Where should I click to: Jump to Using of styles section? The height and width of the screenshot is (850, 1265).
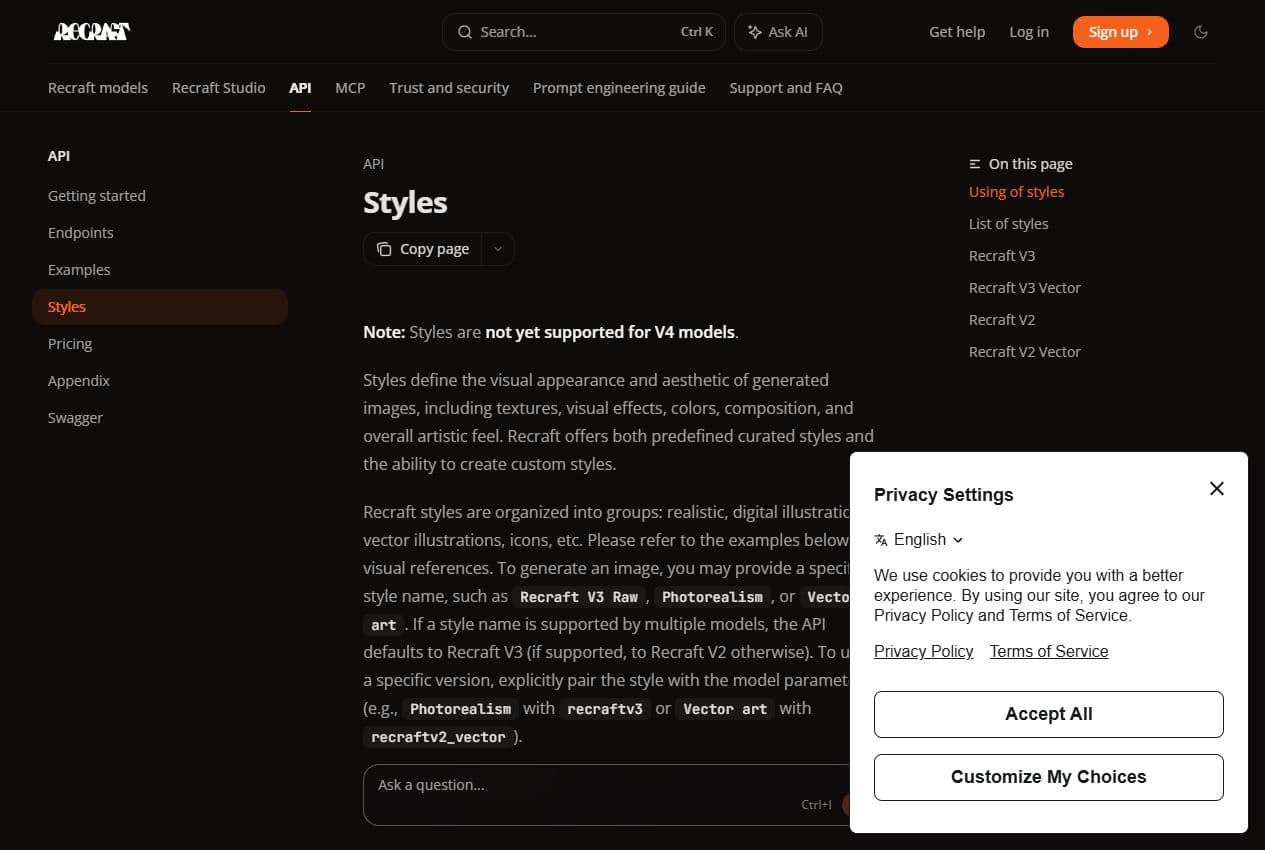tap(1016, 192)
